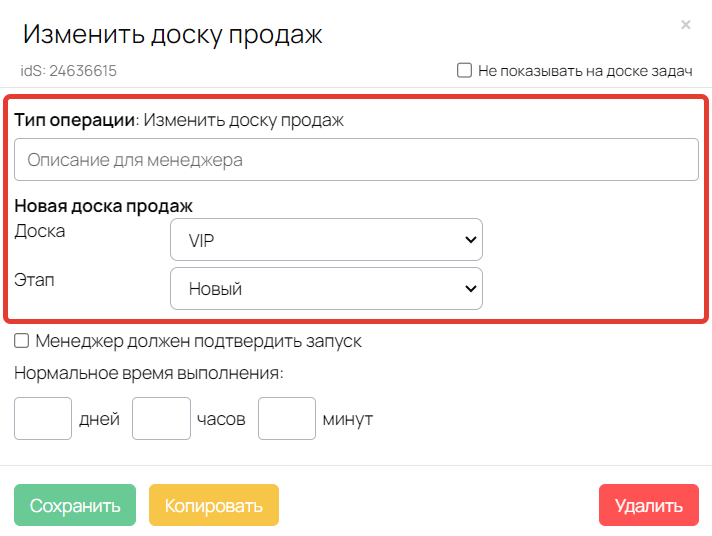Focus the Описание для менеджера field
The height and width of the screenshot is (536, 712).
click(356, 159)
